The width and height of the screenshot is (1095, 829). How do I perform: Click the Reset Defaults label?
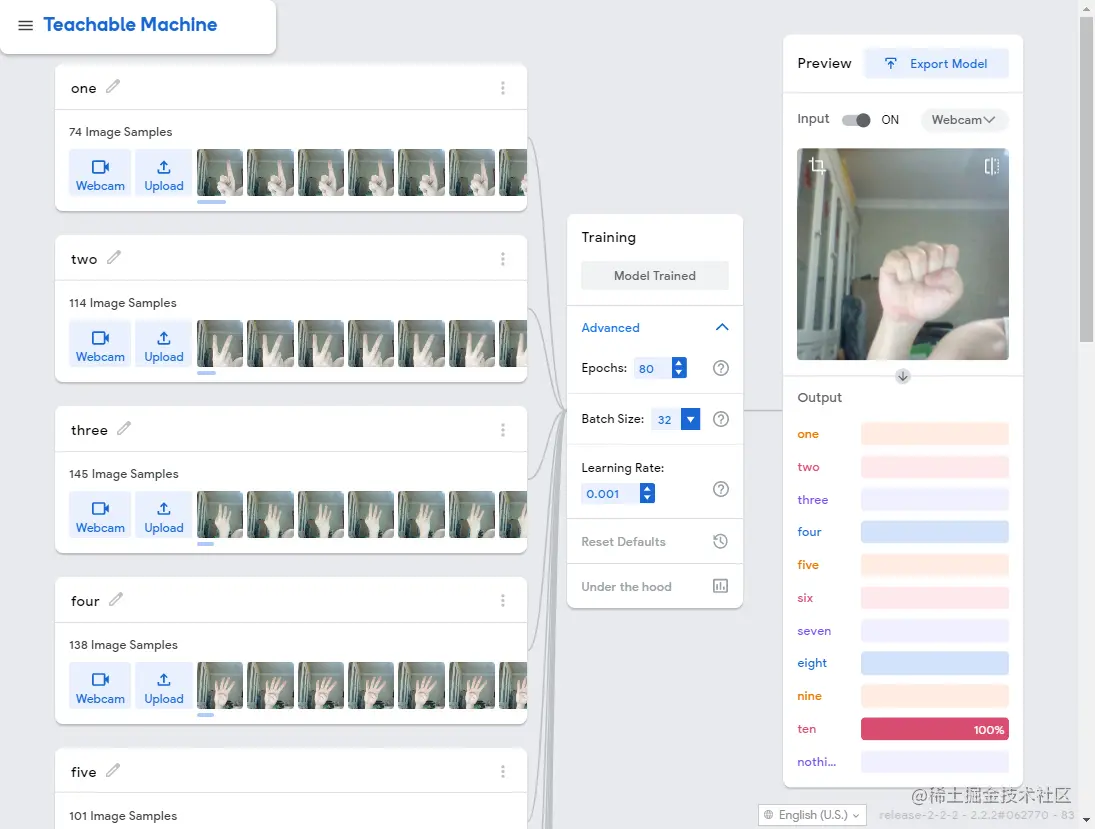point(624,542)
